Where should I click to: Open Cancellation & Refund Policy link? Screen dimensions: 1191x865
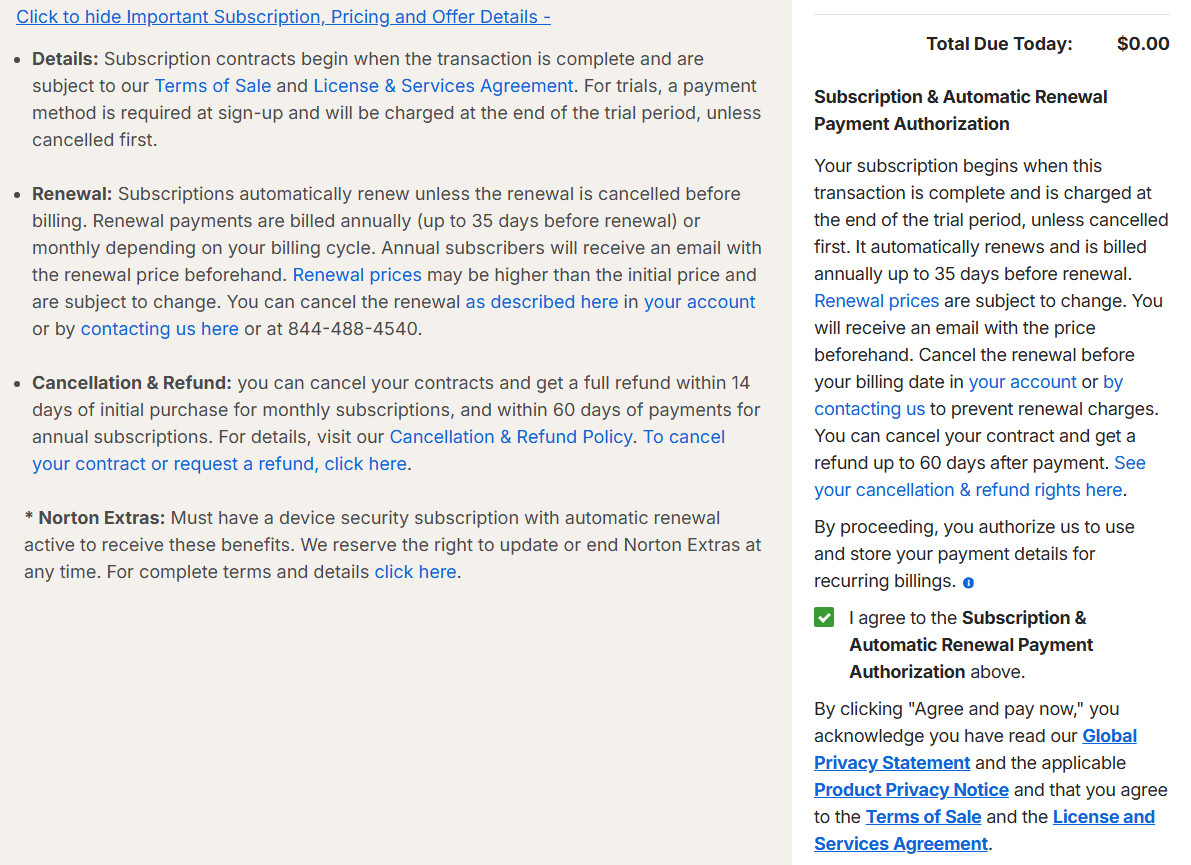tap(510, 437)
